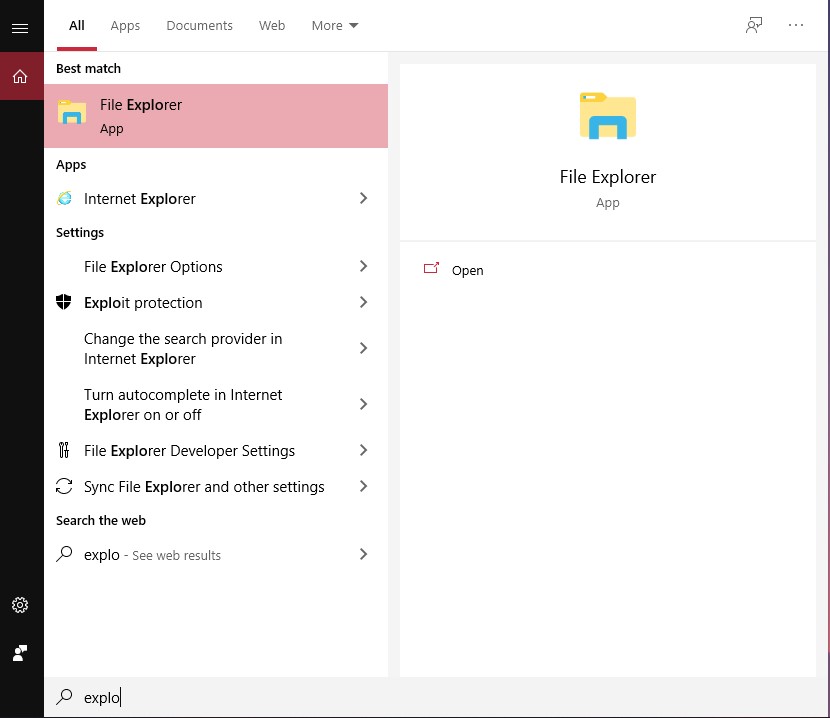Click Open in the preview pane
830x718 pixels.
pos(467,271)
